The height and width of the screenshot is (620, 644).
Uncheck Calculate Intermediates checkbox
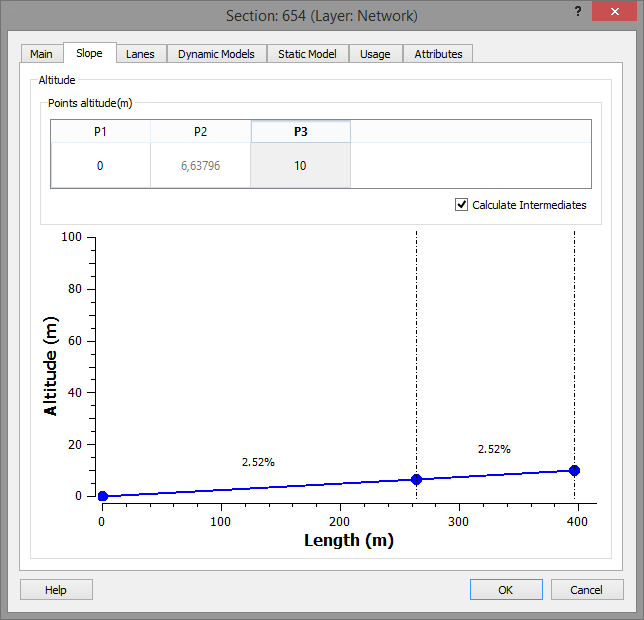[461, 205]
